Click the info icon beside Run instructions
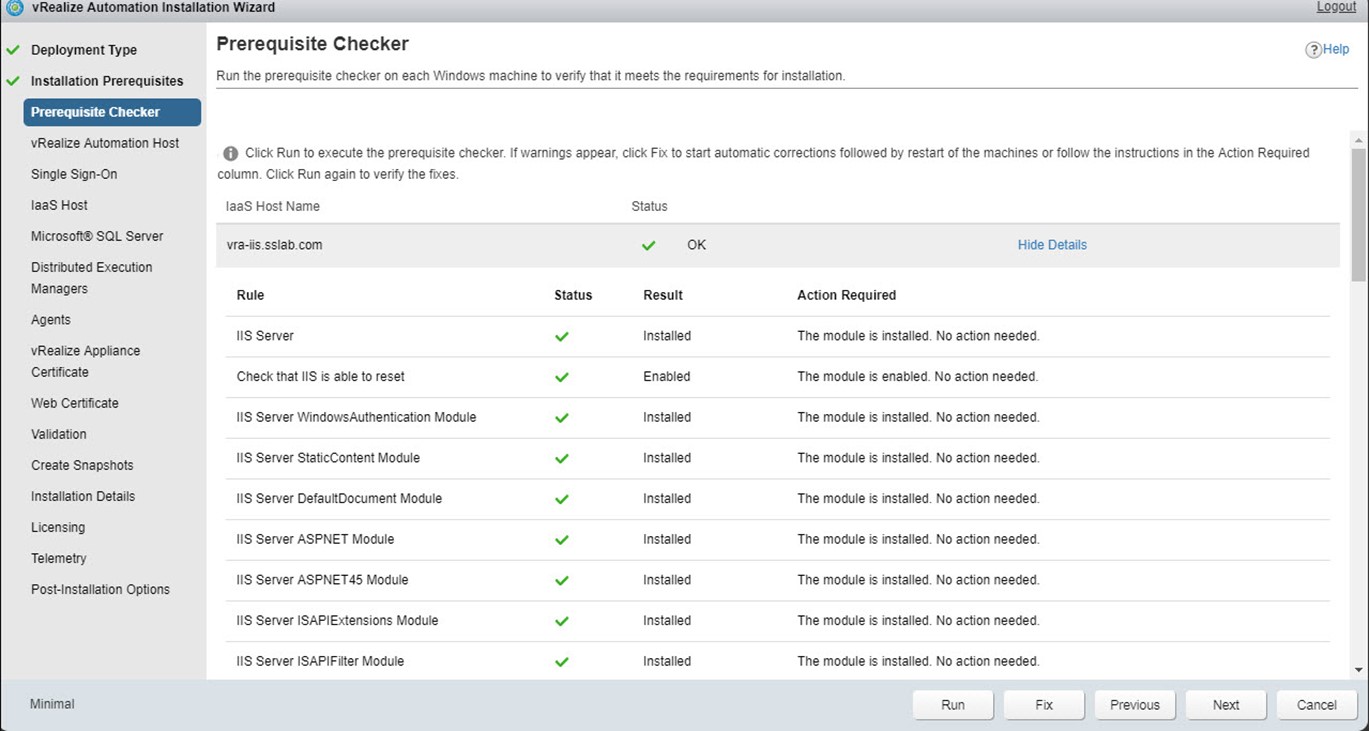1369x731 pixels. pos(231,153)
